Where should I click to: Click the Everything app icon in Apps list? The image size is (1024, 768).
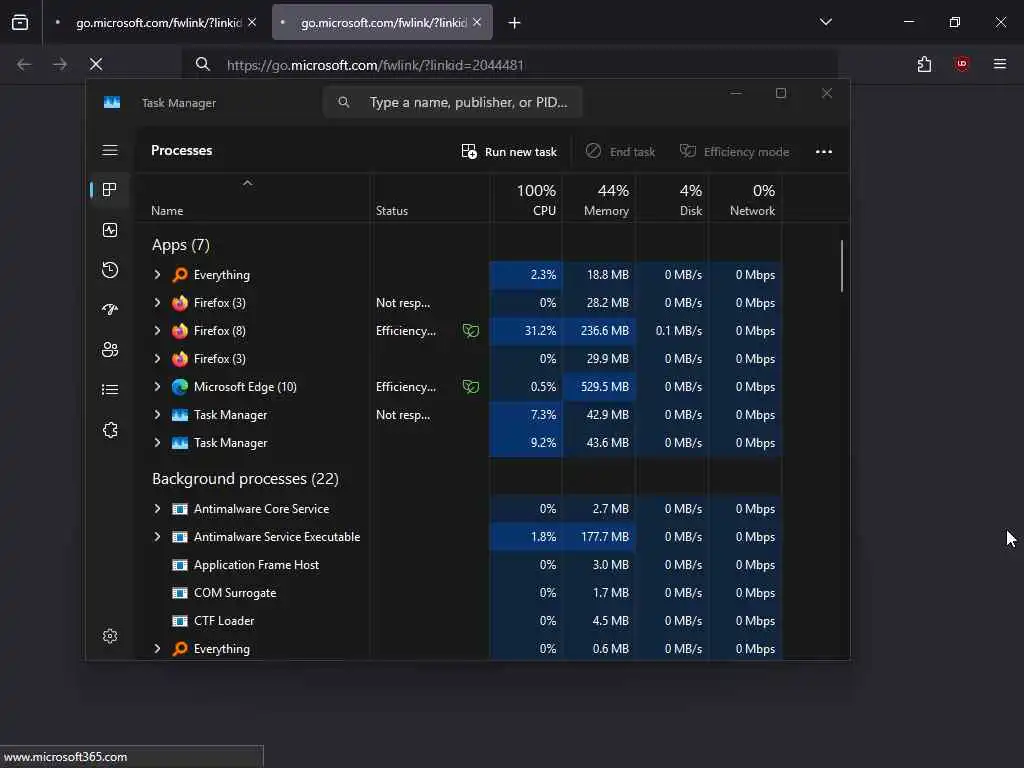point(180,275)
